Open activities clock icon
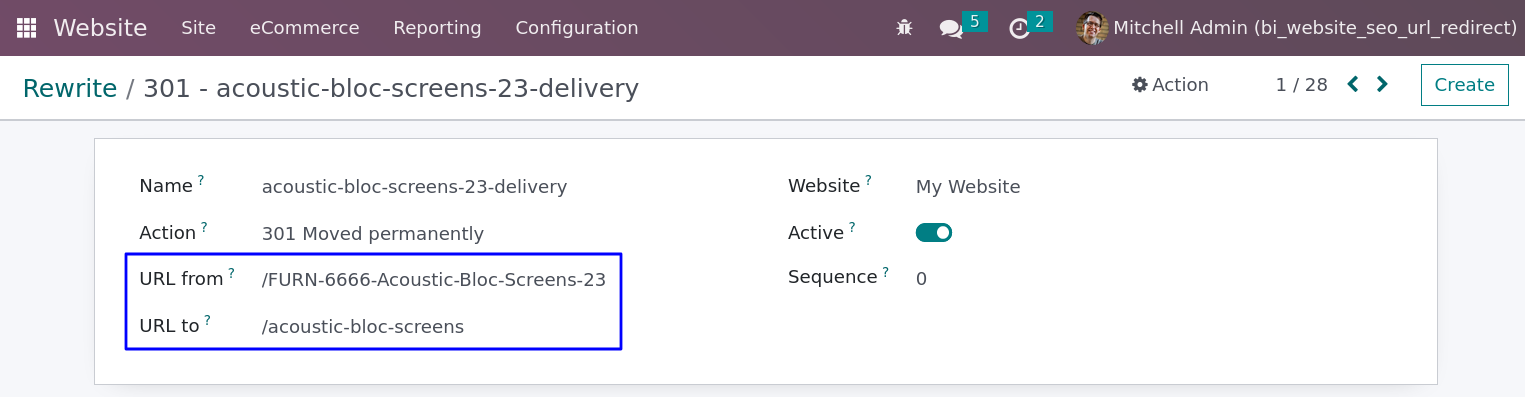The image size is (1525, 397). pyautogui.click(x=1019, y=29)
